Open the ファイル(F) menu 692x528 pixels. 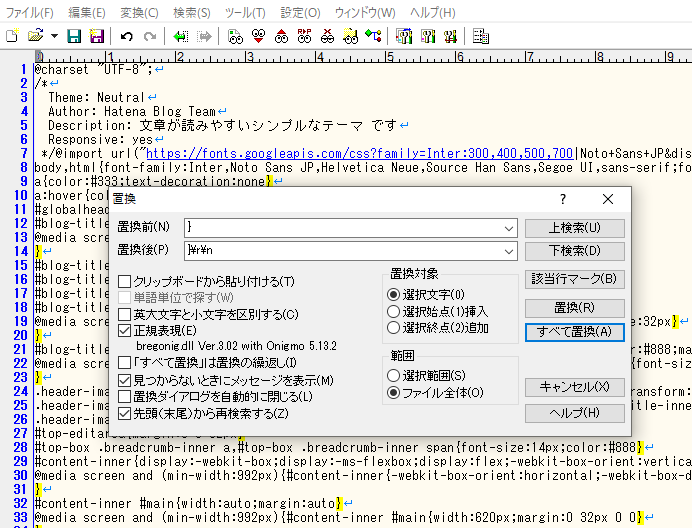30,13
